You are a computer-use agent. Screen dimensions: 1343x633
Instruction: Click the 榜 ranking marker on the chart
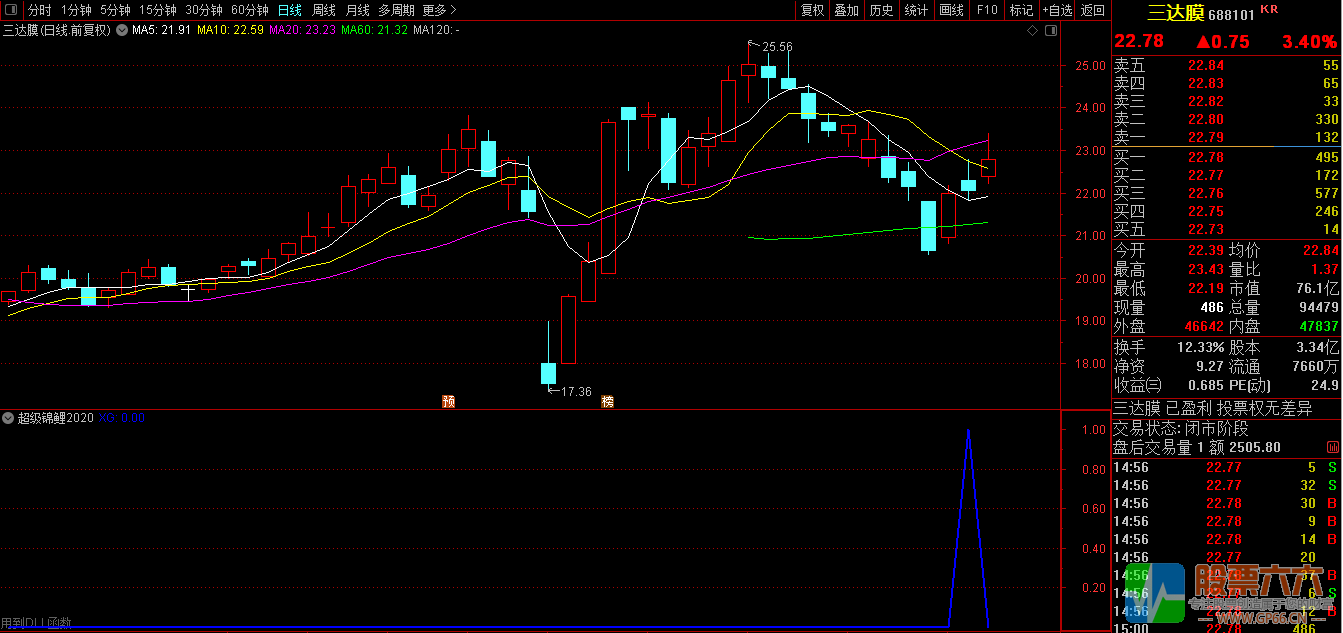click(607, 401)
